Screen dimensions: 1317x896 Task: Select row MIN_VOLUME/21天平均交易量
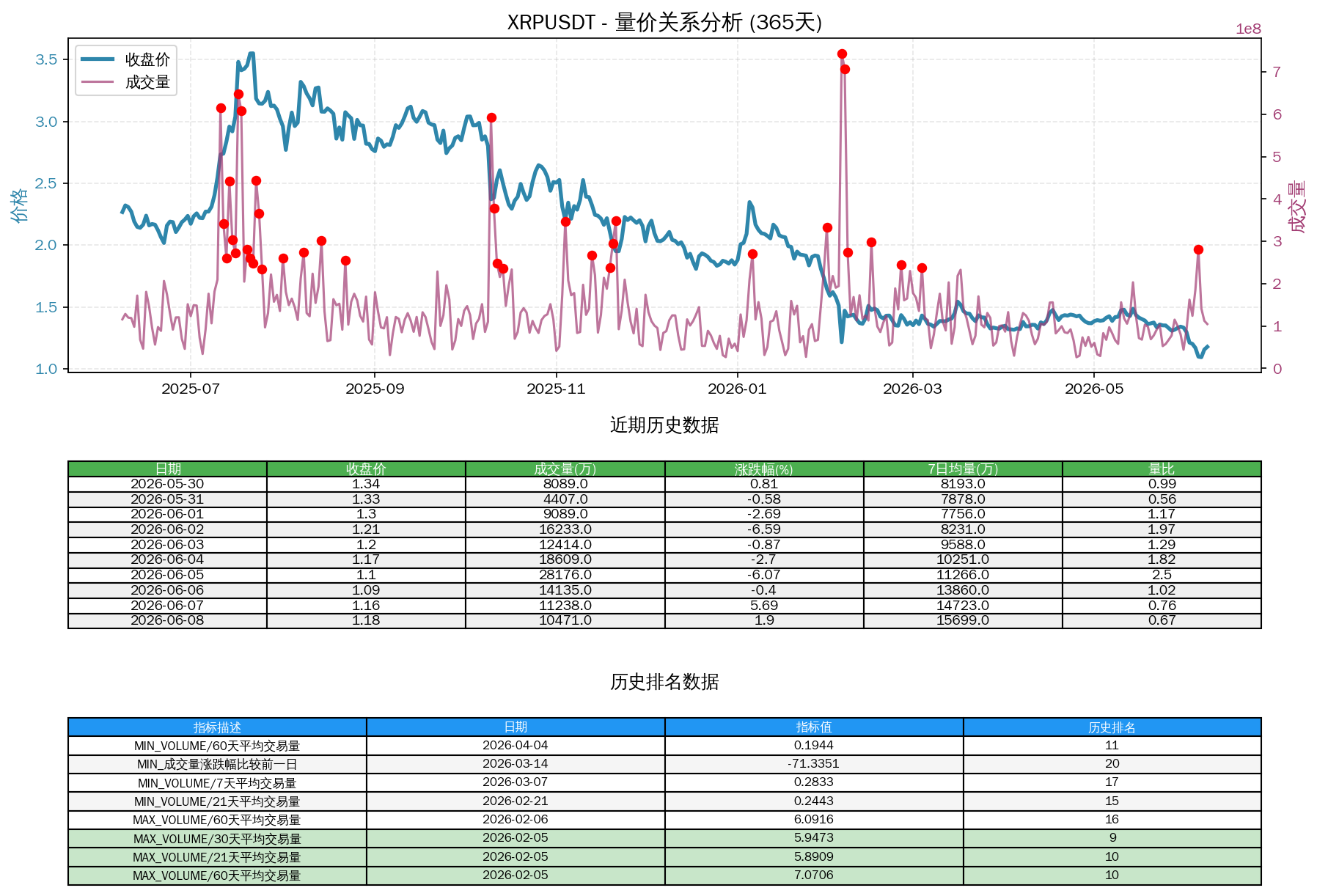pos(664,801)
